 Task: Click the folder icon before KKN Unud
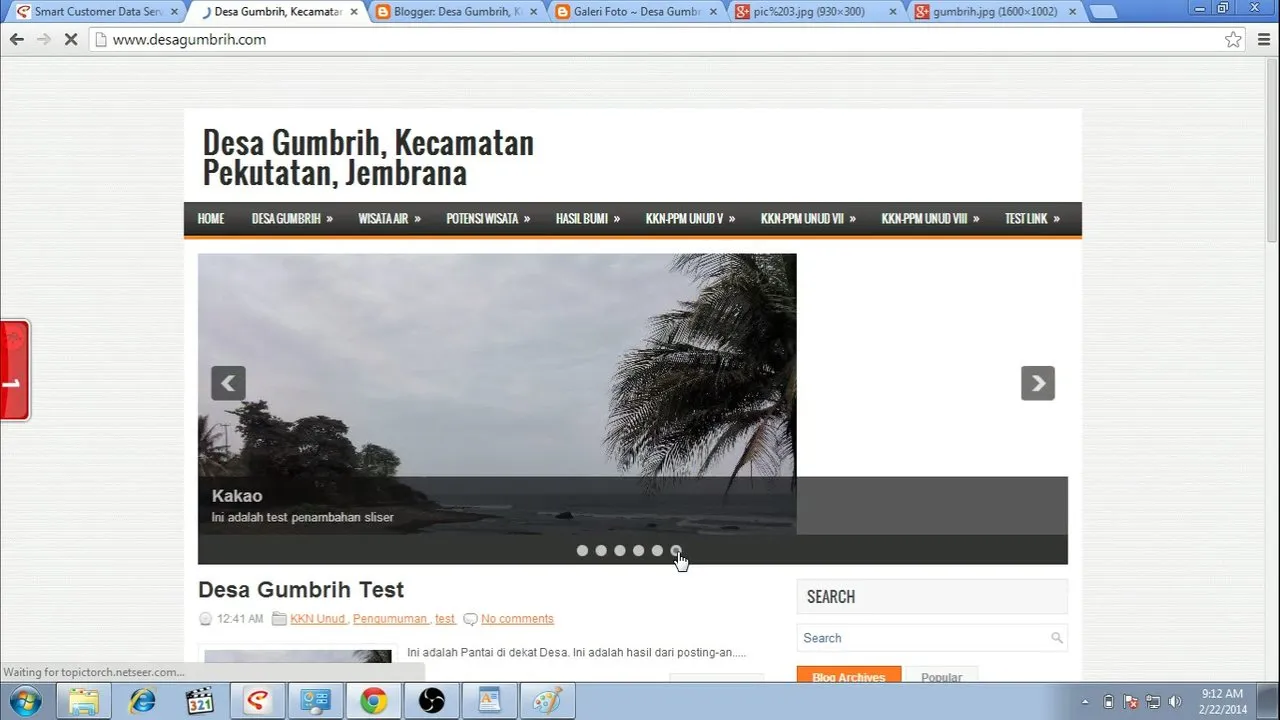pos(280,619)
